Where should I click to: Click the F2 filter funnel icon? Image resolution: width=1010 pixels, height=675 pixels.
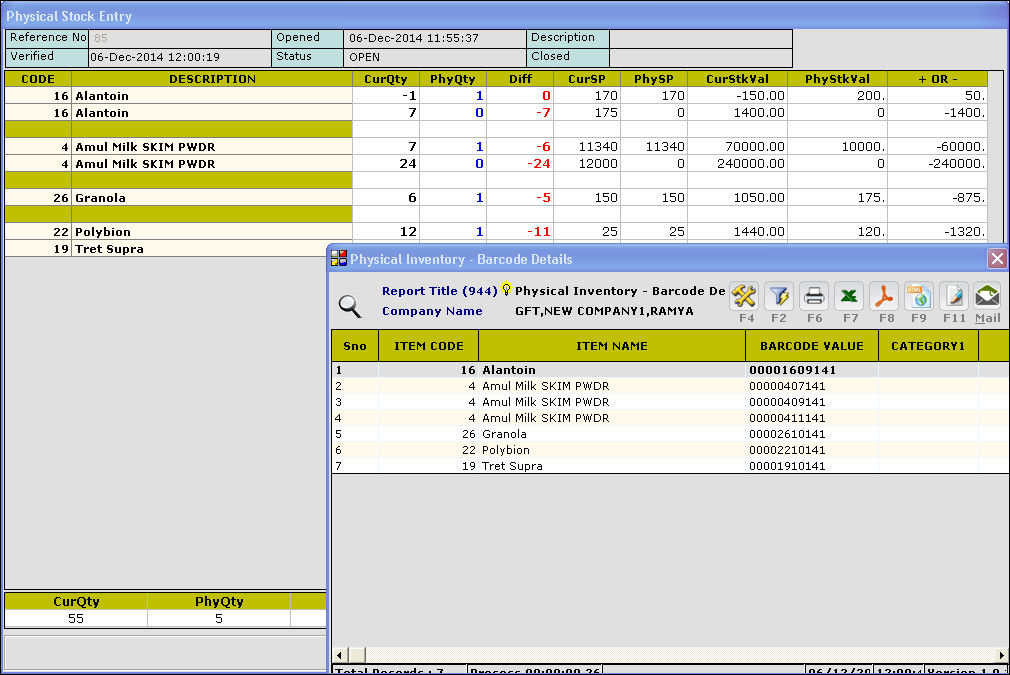click(x=779, y=296)
